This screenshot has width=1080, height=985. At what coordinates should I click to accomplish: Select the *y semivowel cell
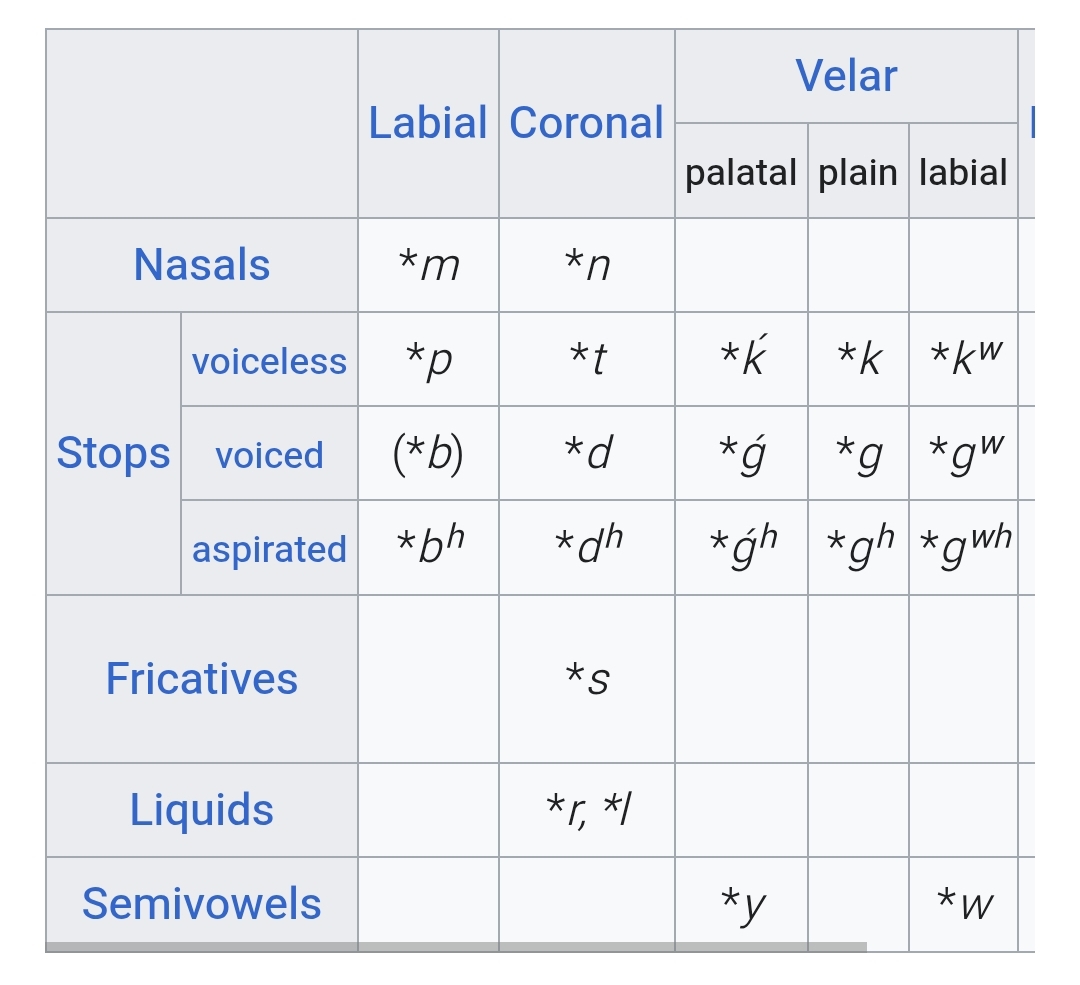[742, 904]
